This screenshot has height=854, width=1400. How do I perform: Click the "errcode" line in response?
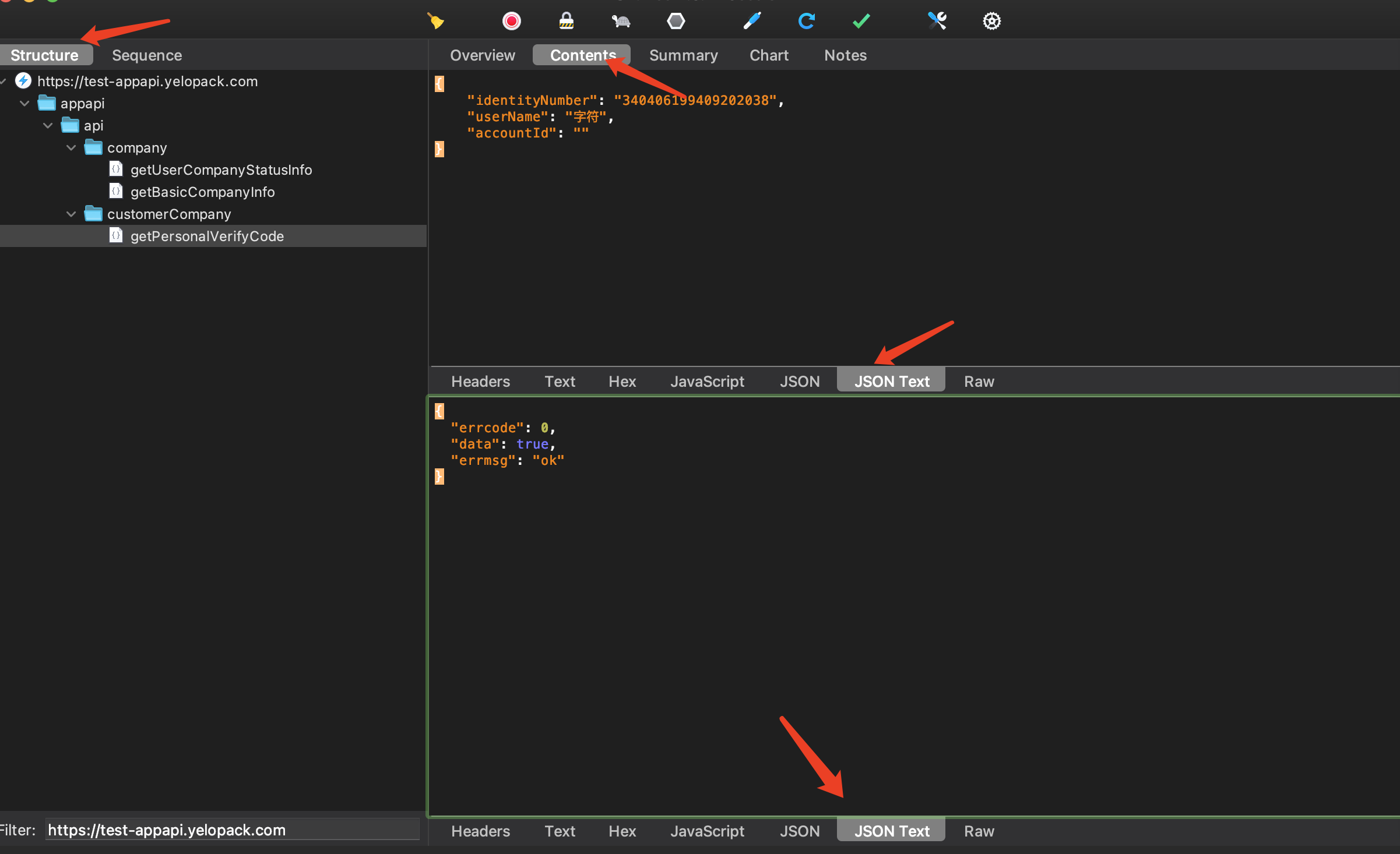point(503,428)
